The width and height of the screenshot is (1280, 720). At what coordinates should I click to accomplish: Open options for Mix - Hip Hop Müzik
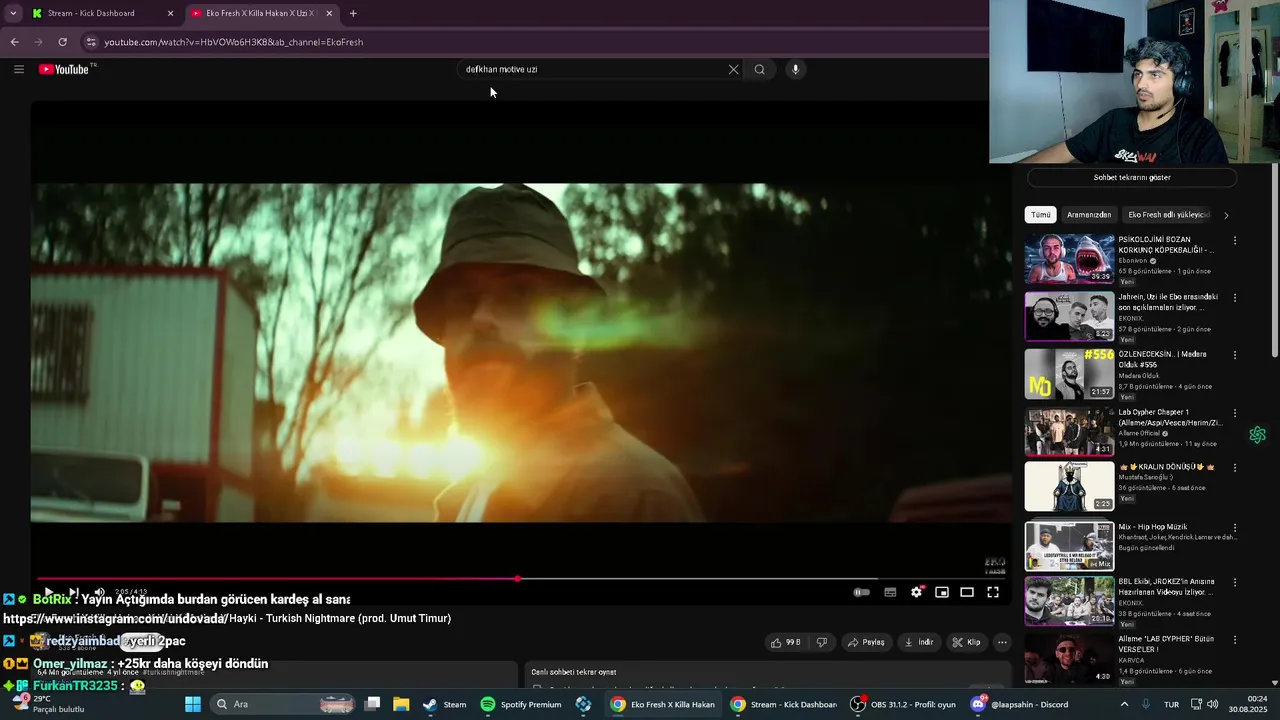click(x=1235, y=528)
